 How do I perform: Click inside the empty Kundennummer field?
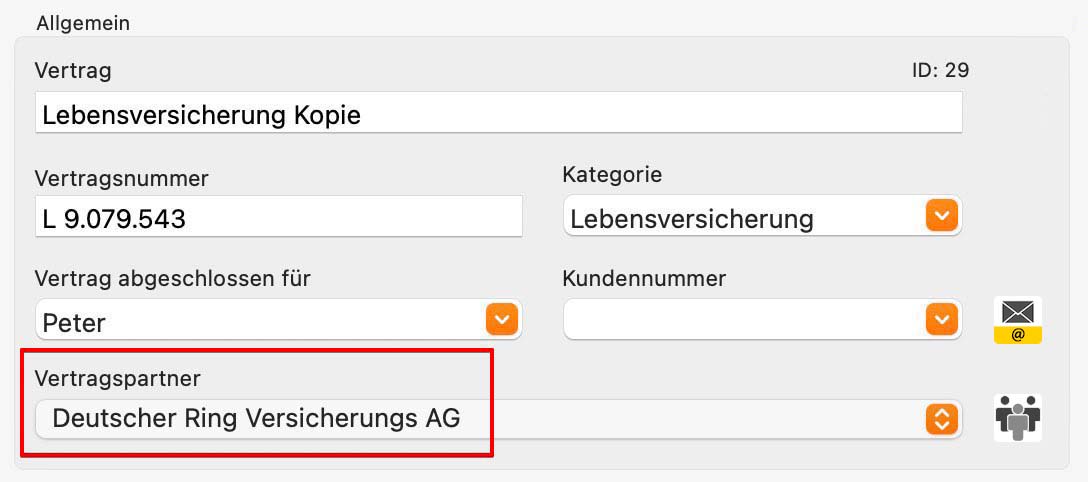click(x=743, y=320)
